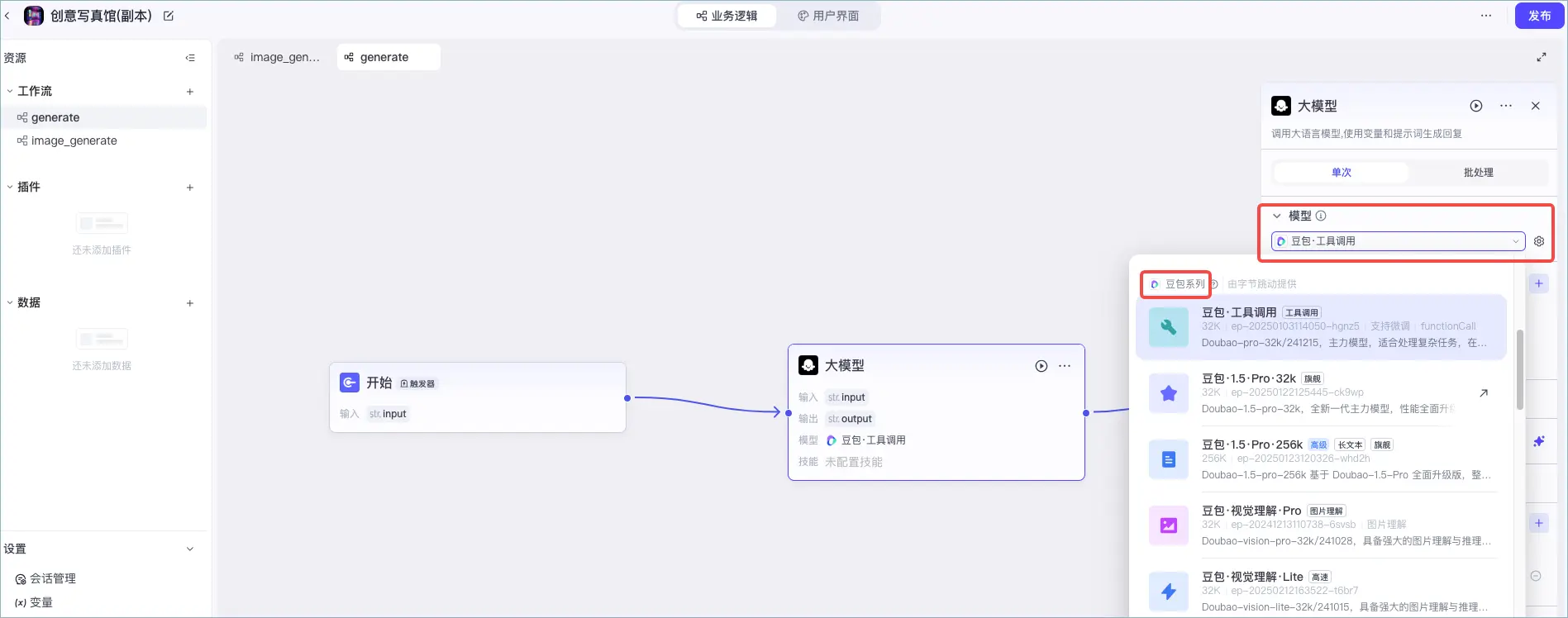The width and height of the screenshot is (1568, 618).
Task: Choose the 豆包·1.5·Pro·256k model option
Action: 1321,459
